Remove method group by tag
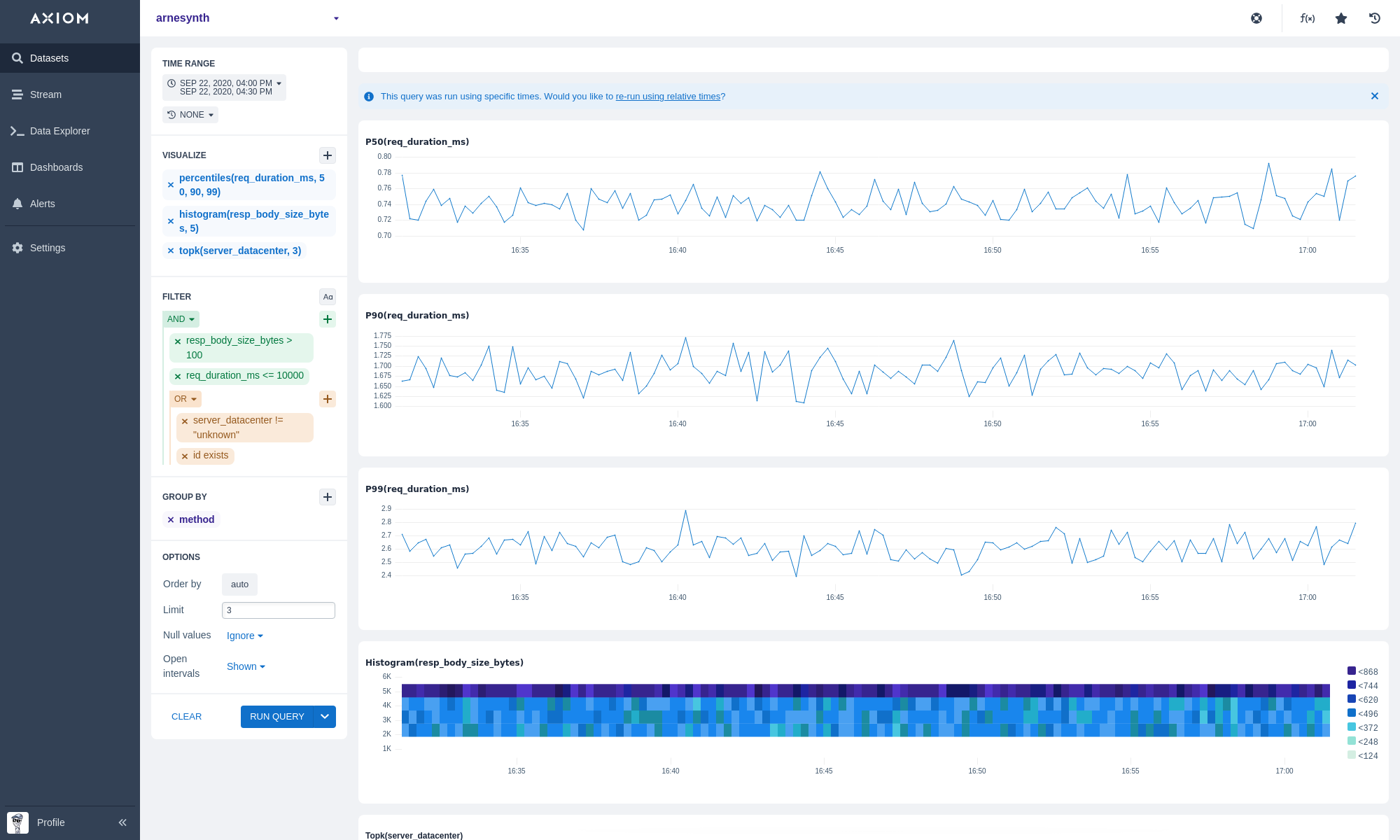This screenshot has width=1400, height=840. pos(171,519)
